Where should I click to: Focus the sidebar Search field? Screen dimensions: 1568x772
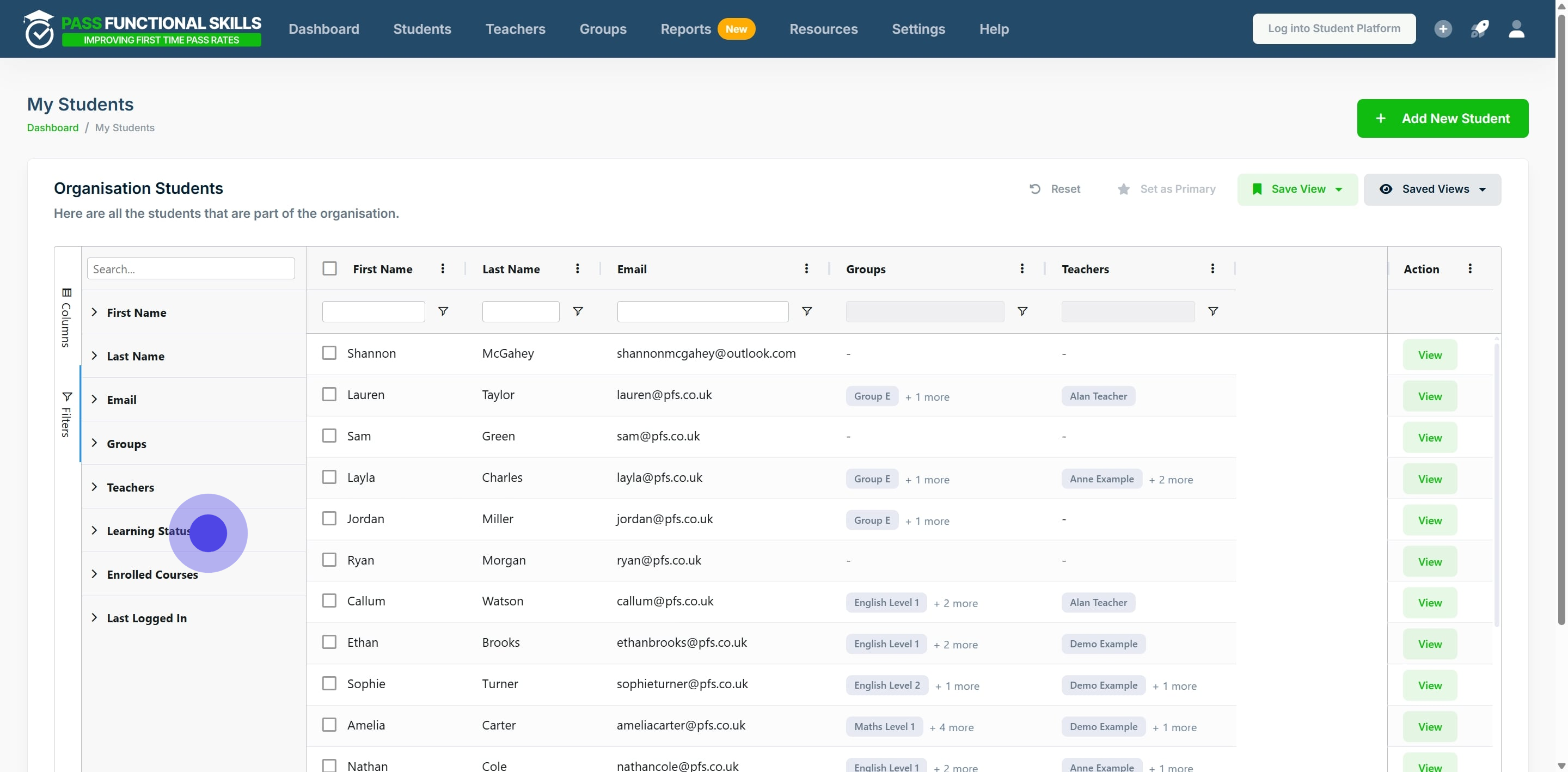click(x=191, y=268)
